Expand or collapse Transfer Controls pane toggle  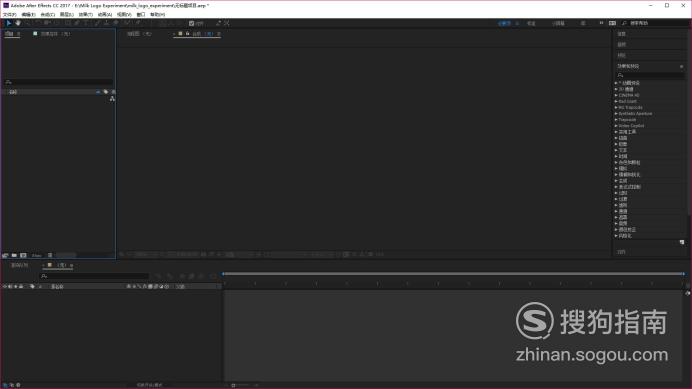click(12, 385)
